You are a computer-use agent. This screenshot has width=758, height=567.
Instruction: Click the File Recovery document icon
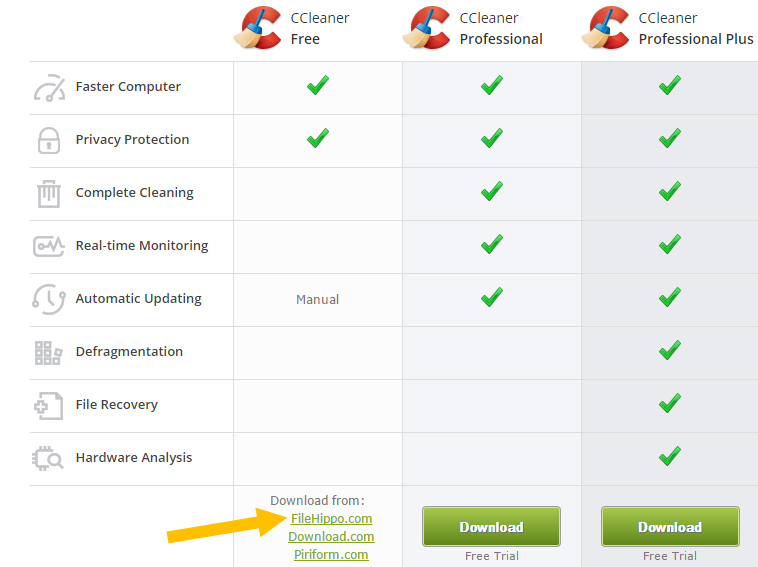pos(48,406)
